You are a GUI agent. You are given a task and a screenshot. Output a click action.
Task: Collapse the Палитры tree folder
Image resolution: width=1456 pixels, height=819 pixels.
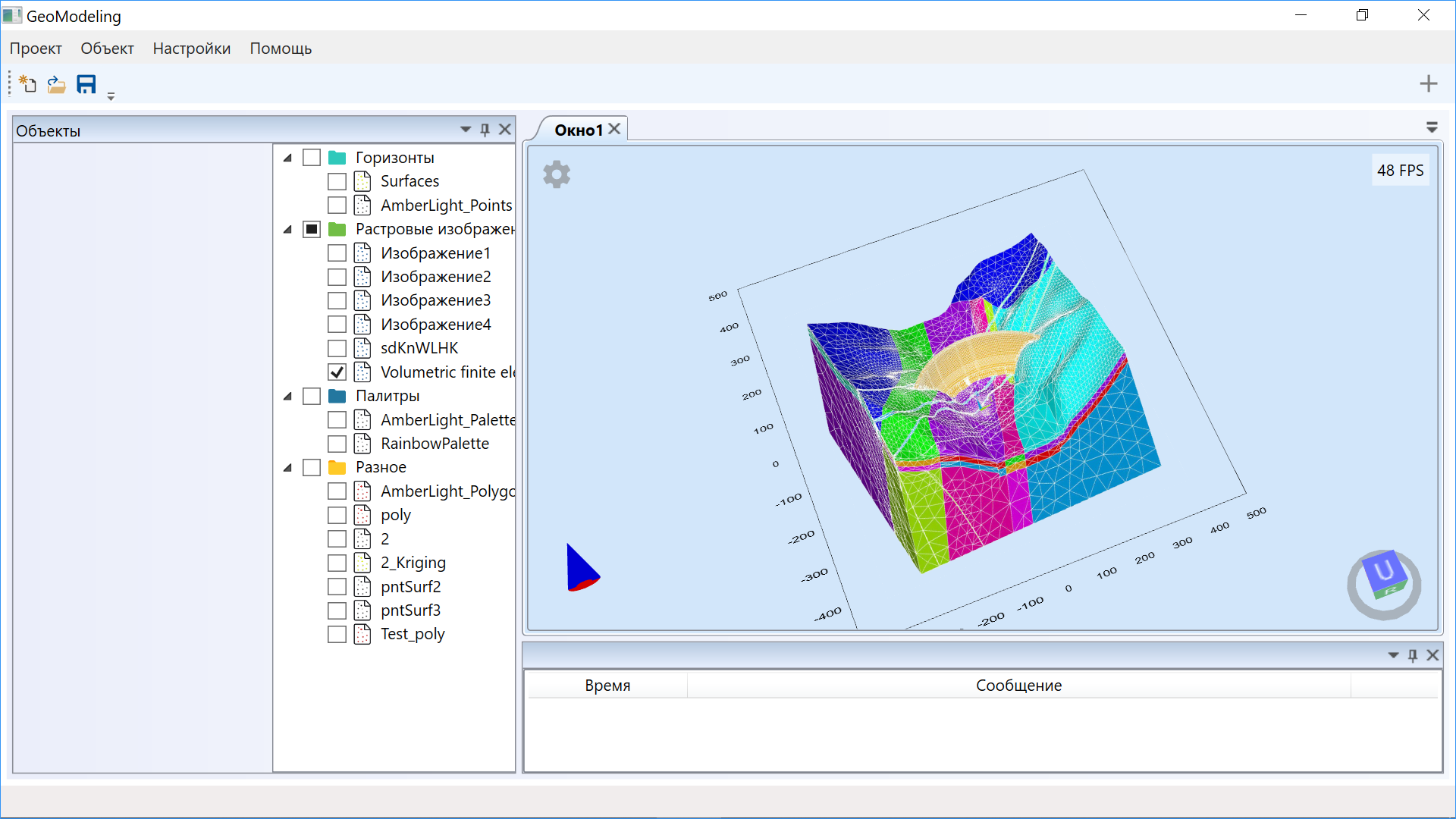click(x=287, y=396)
